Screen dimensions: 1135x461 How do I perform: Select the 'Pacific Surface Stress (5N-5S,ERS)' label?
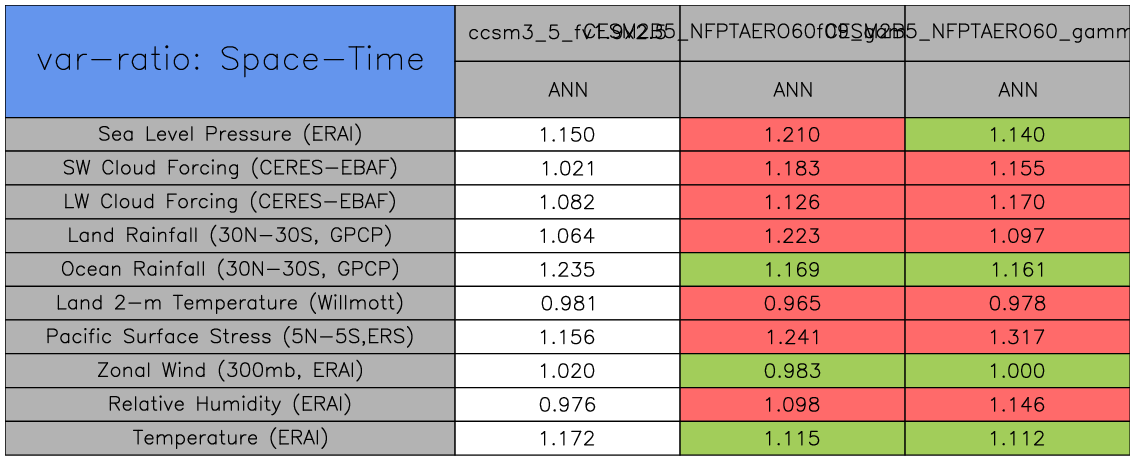tap(230, 337)
